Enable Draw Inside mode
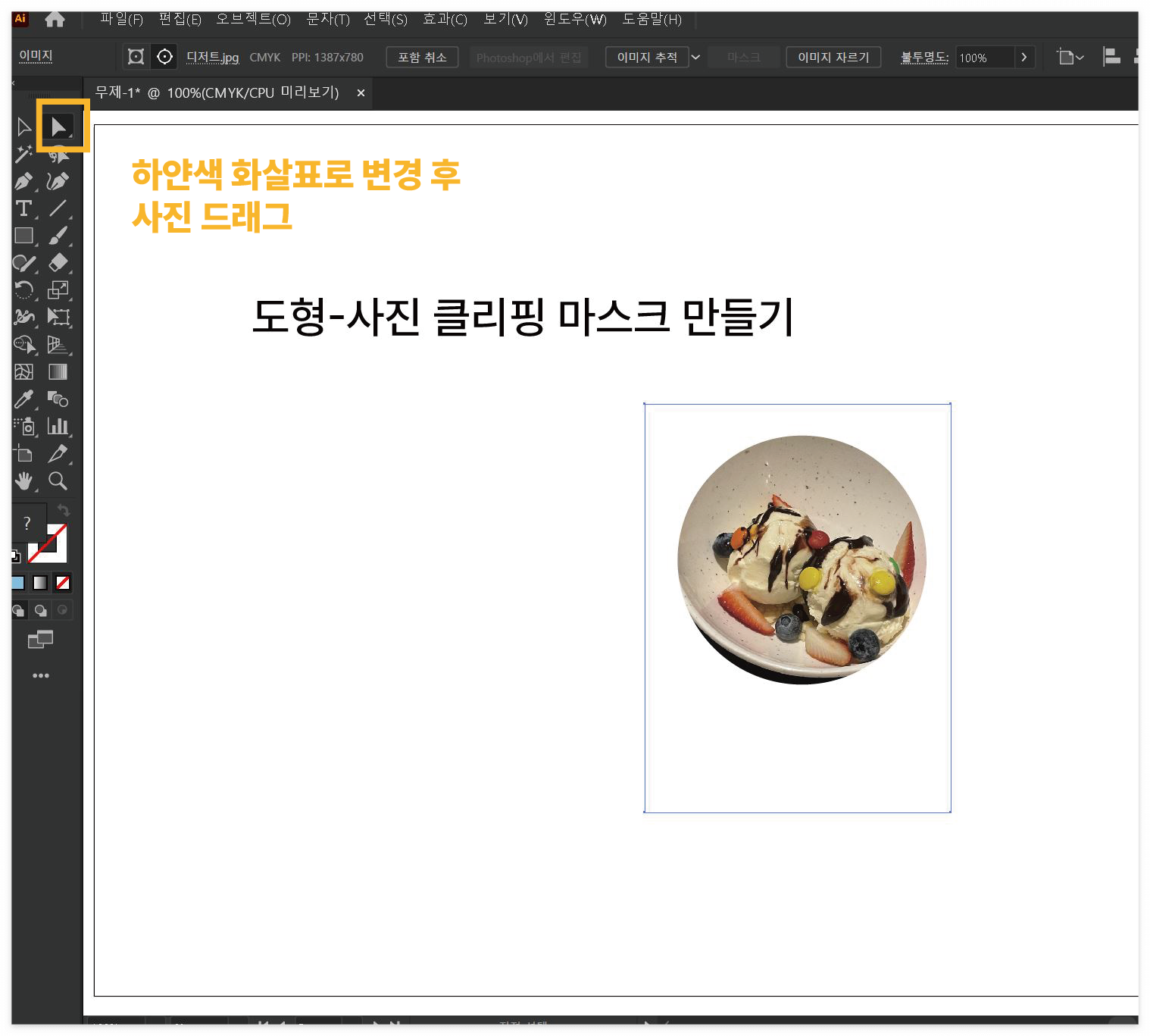The image size is (1150, 1036). (63, 610)
